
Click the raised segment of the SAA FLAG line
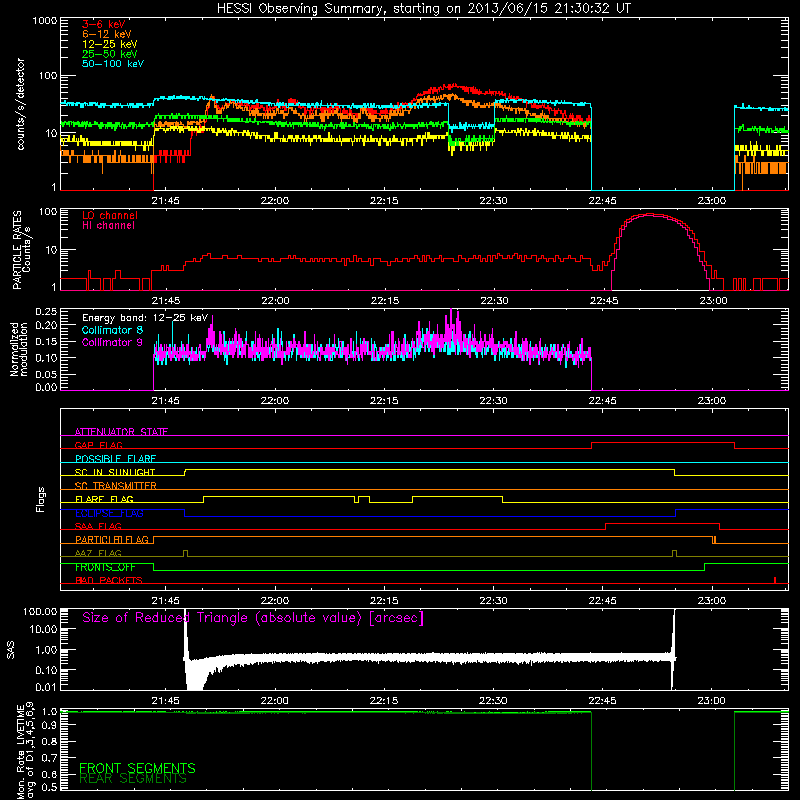(x=662, y=523)
